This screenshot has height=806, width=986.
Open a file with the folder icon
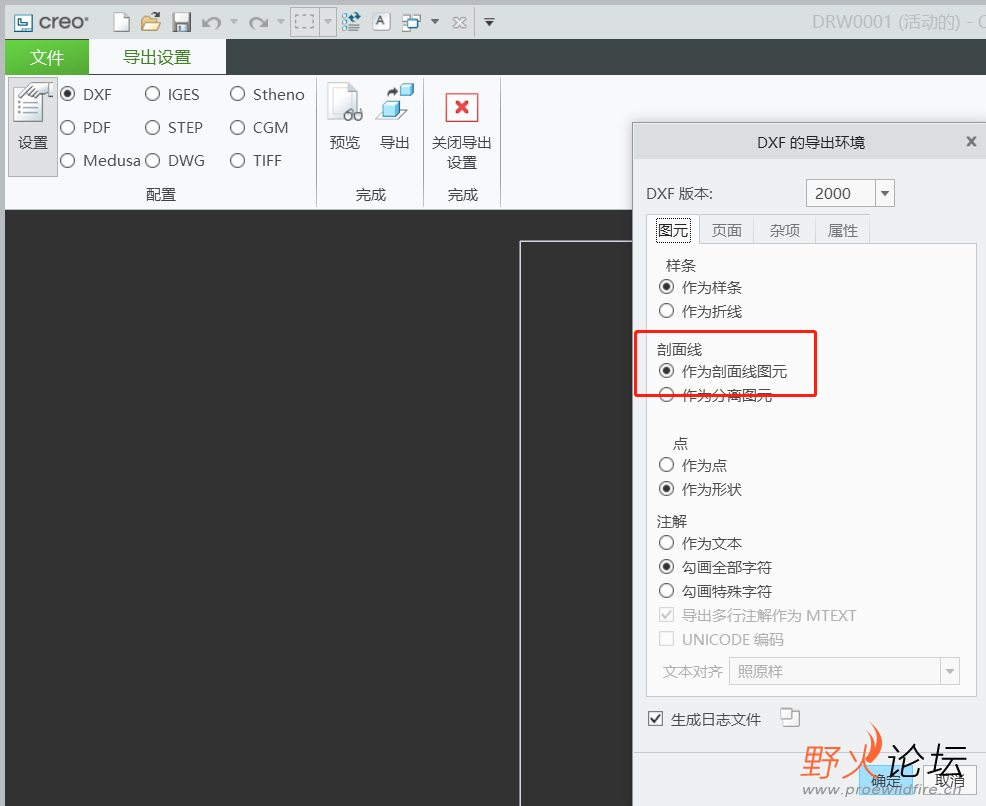(151, 22)
